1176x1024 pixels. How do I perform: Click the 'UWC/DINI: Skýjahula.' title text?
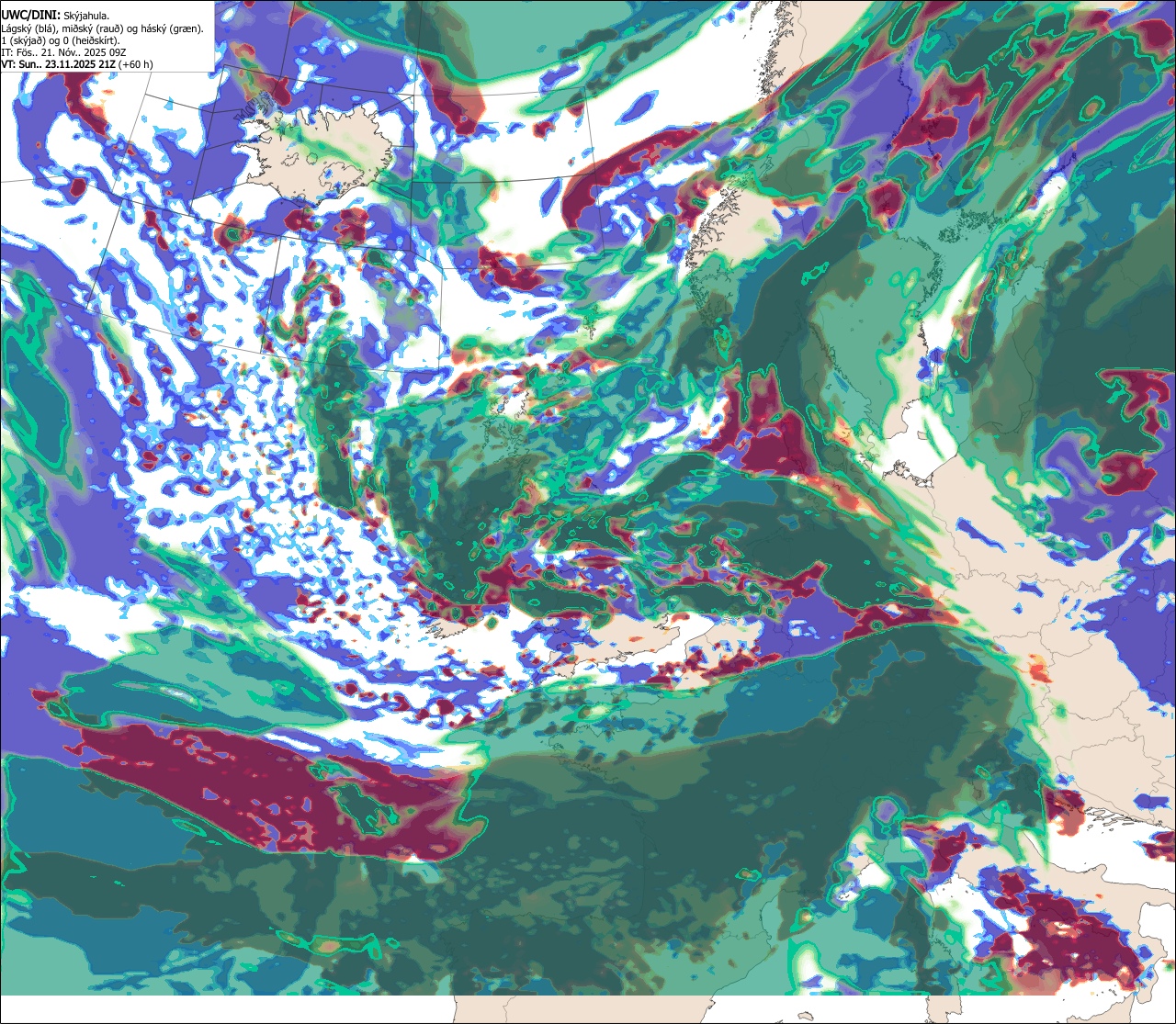point(55,15)
